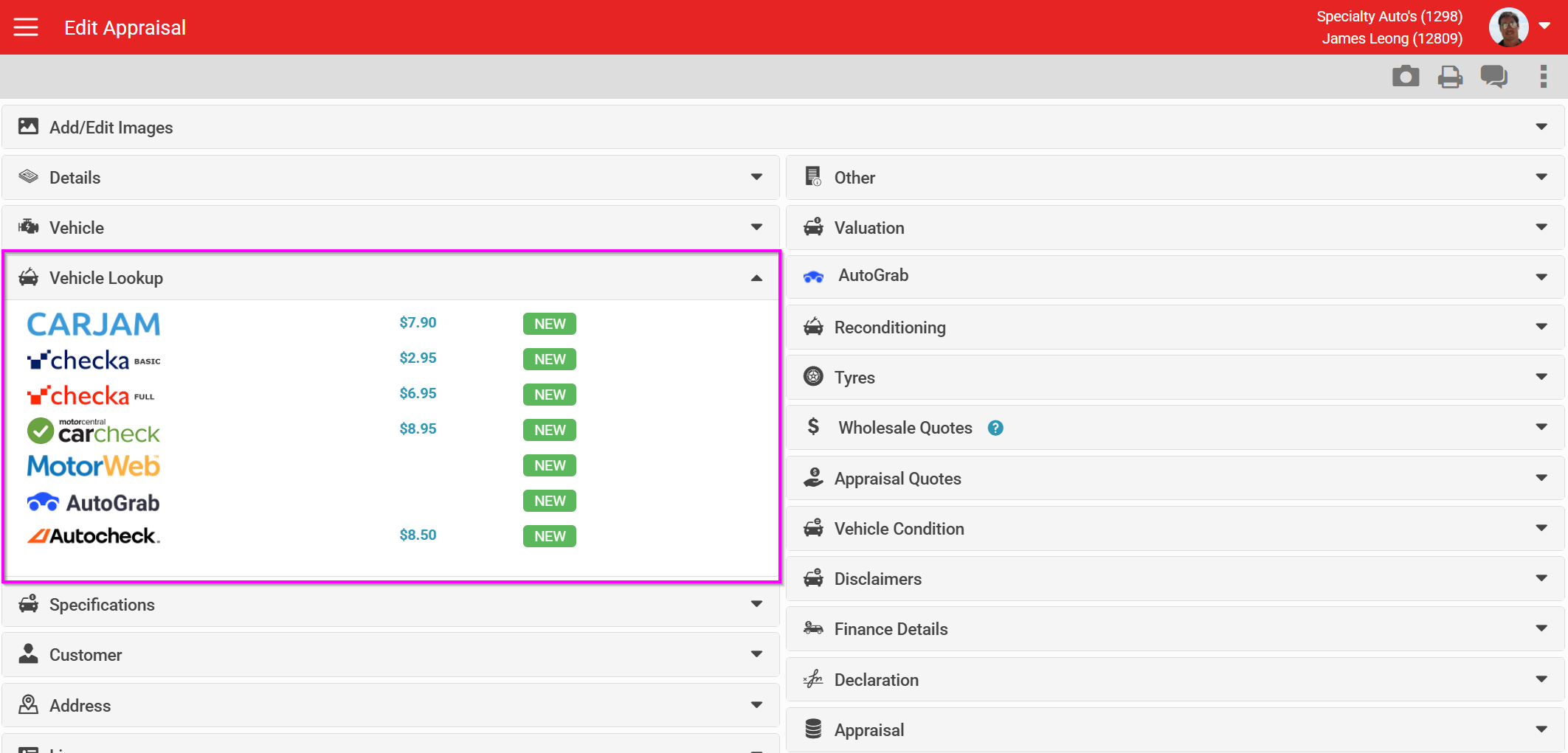Click the Disclaimers car icon

813,577
